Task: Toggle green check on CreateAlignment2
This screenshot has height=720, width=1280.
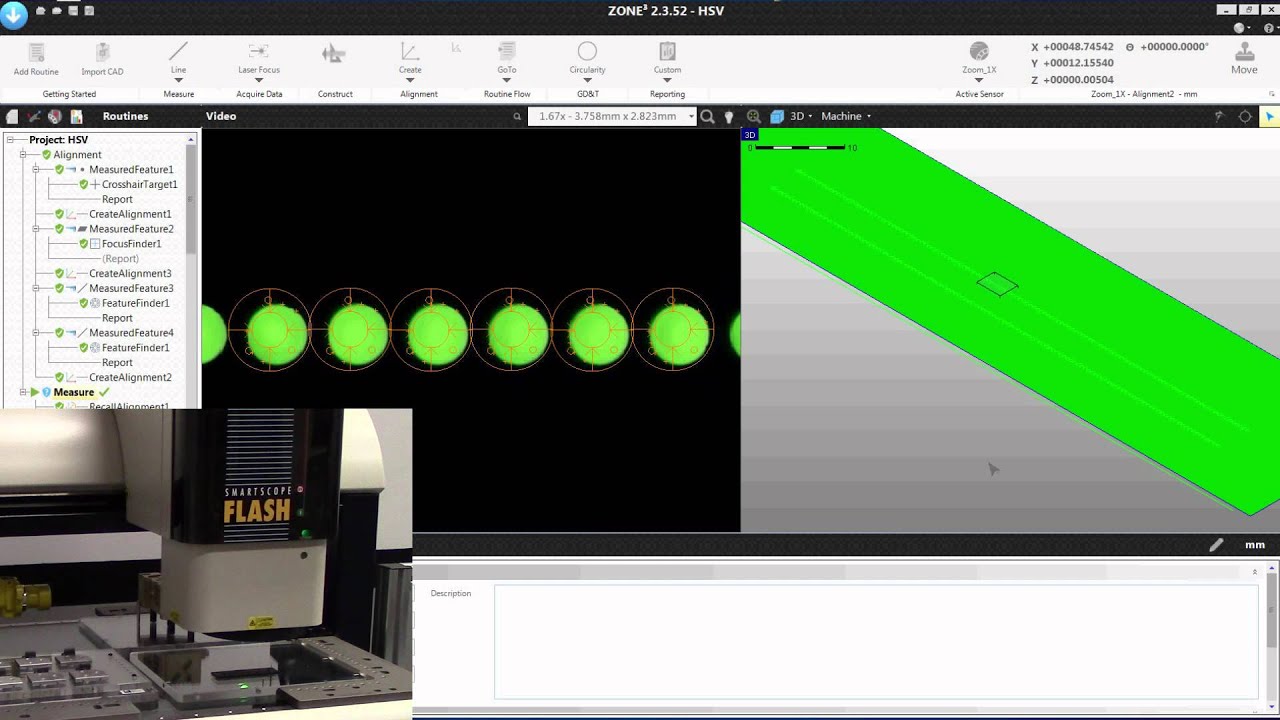Action: tap(59, 377)
